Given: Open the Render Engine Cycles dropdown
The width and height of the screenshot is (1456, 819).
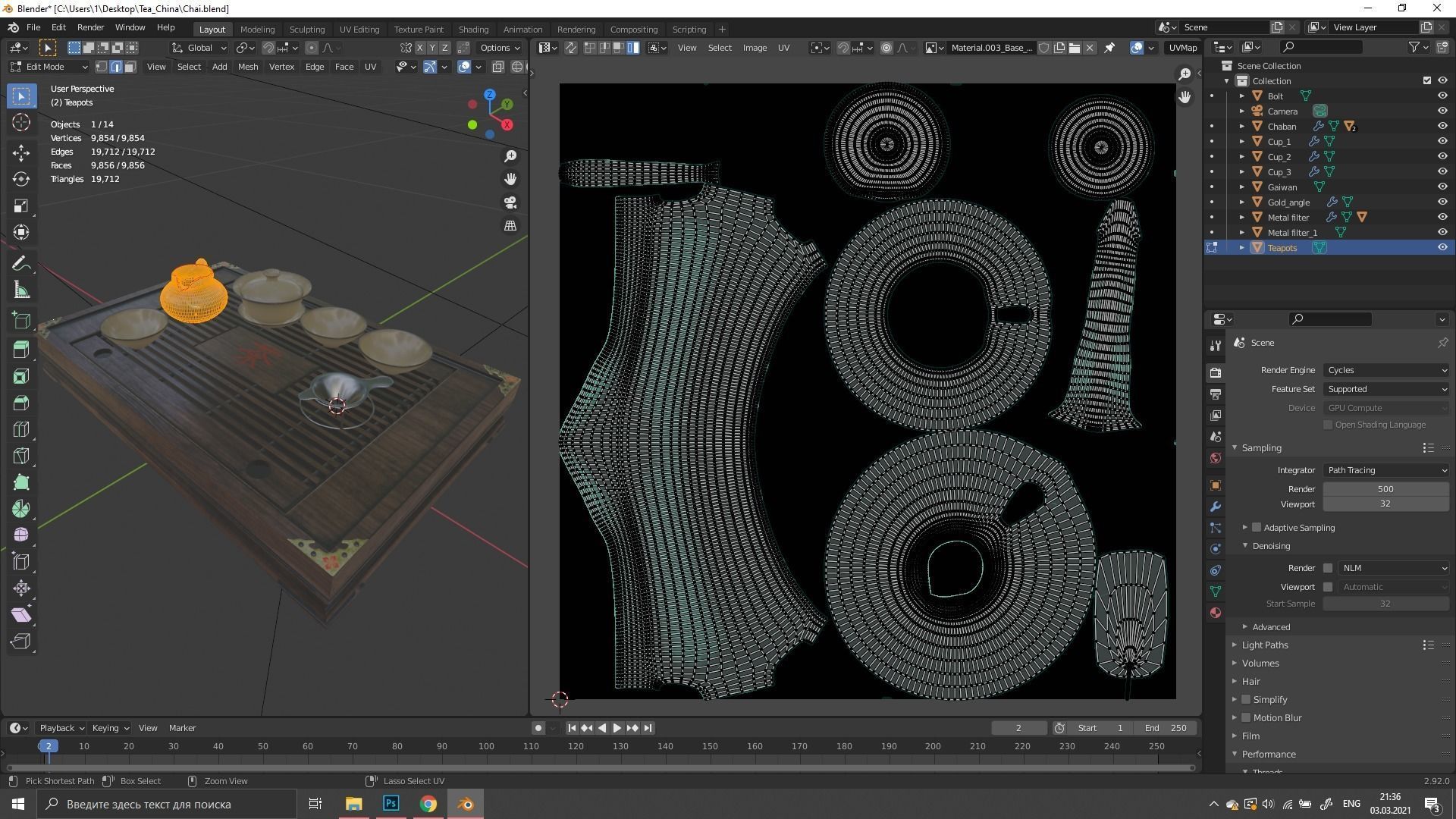Looking at the screenshot, I should [1386, 370].
